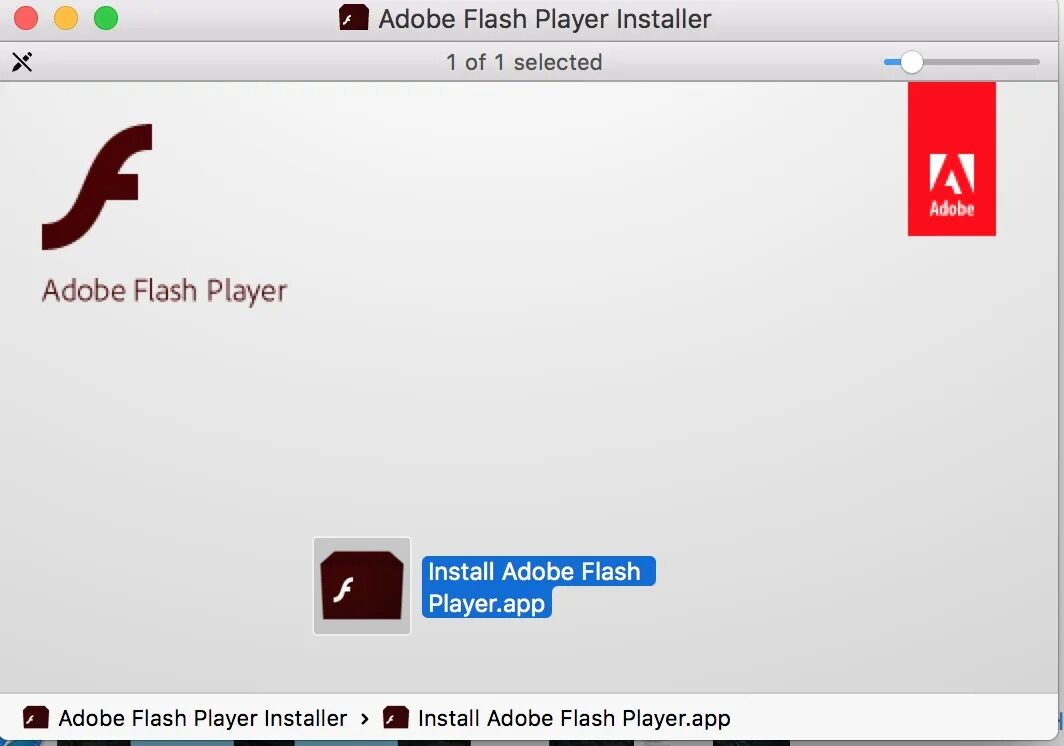Click the "1 of 1 selected" status text
The height and width of the screenshot is (746, 1064).
click(524, 62)
